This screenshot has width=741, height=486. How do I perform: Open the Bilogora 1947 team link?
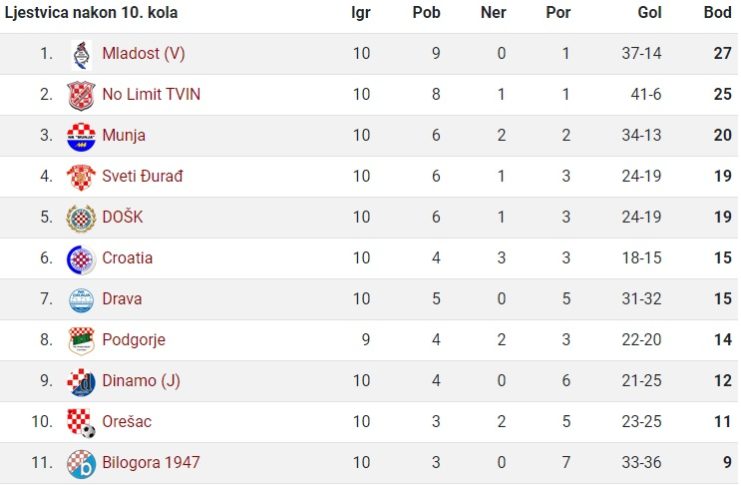click(x=151, y=462)
